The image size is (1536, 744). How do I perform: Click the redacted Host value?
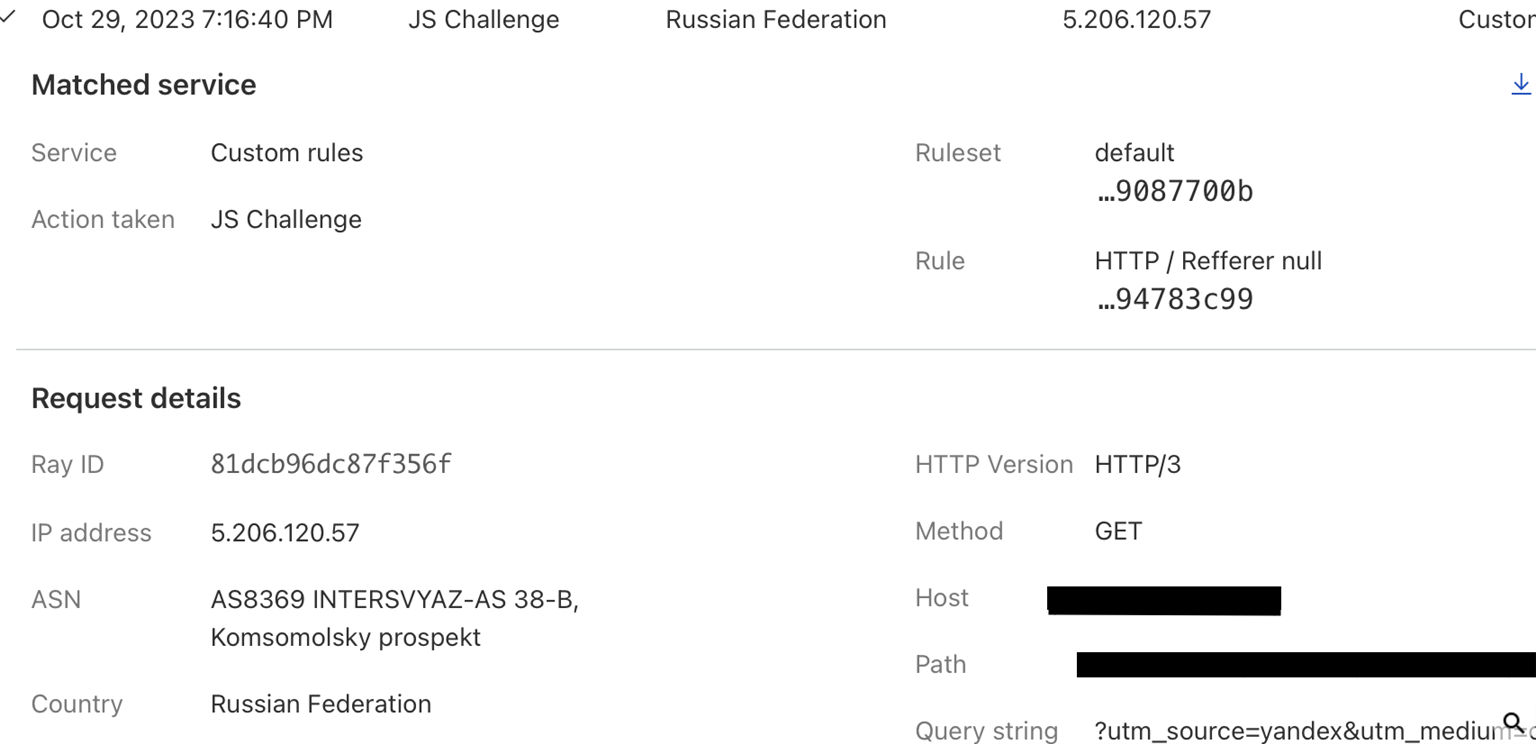tap(1164, 600)
